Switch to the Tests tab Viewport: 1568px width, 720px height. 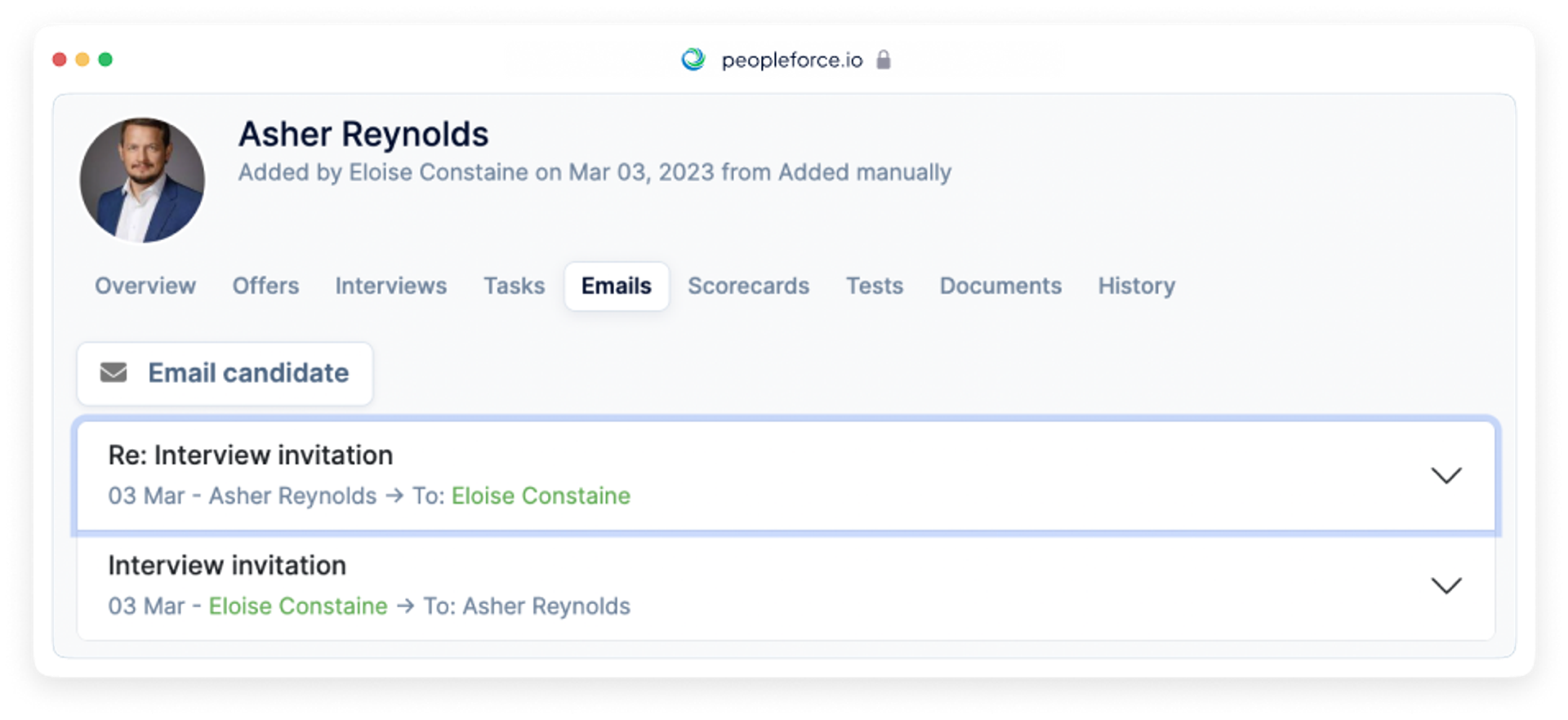point(875,286)
